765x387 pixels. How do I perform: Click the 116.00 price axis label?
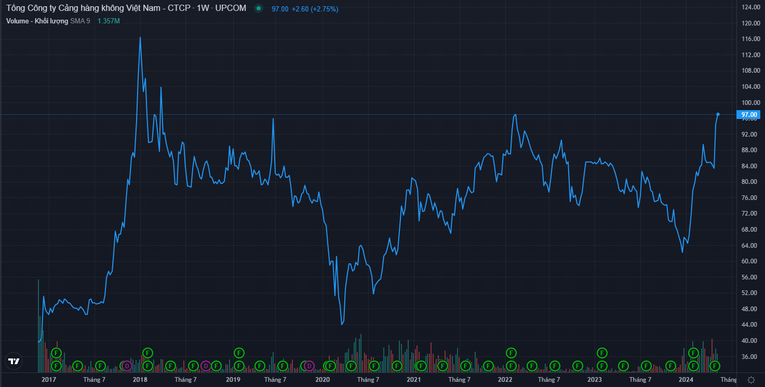(x=750, y=39)
